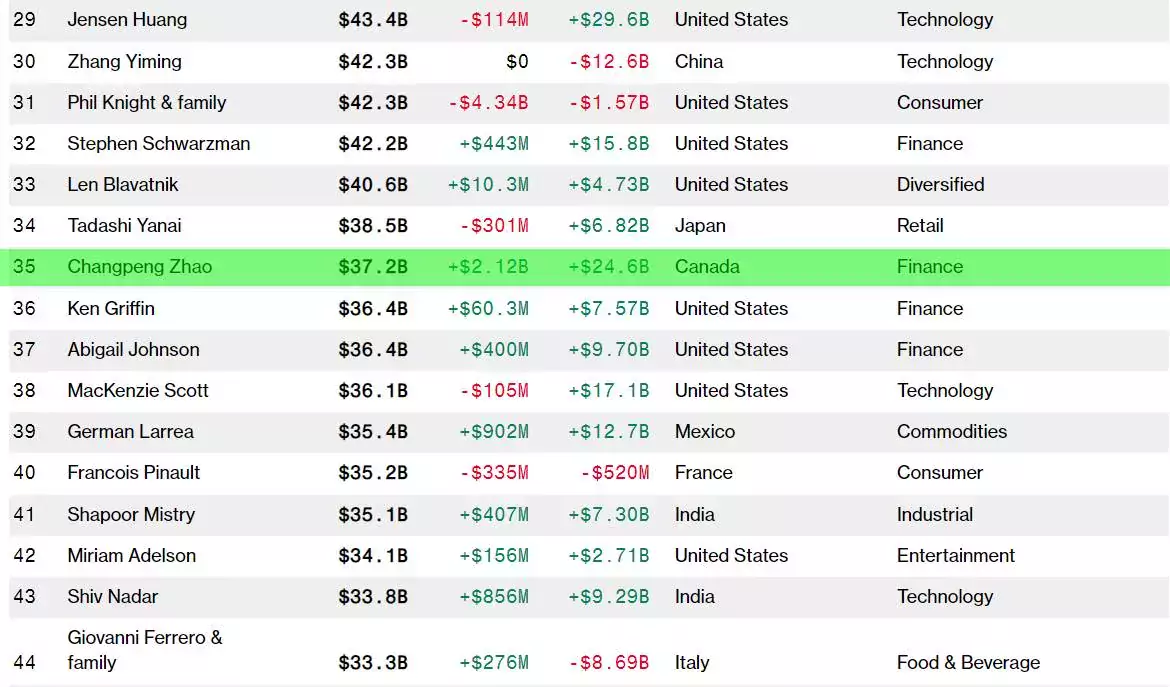Select the highlighted Changpeng Zhao row

pyautogui.click(x=585, y=267)
